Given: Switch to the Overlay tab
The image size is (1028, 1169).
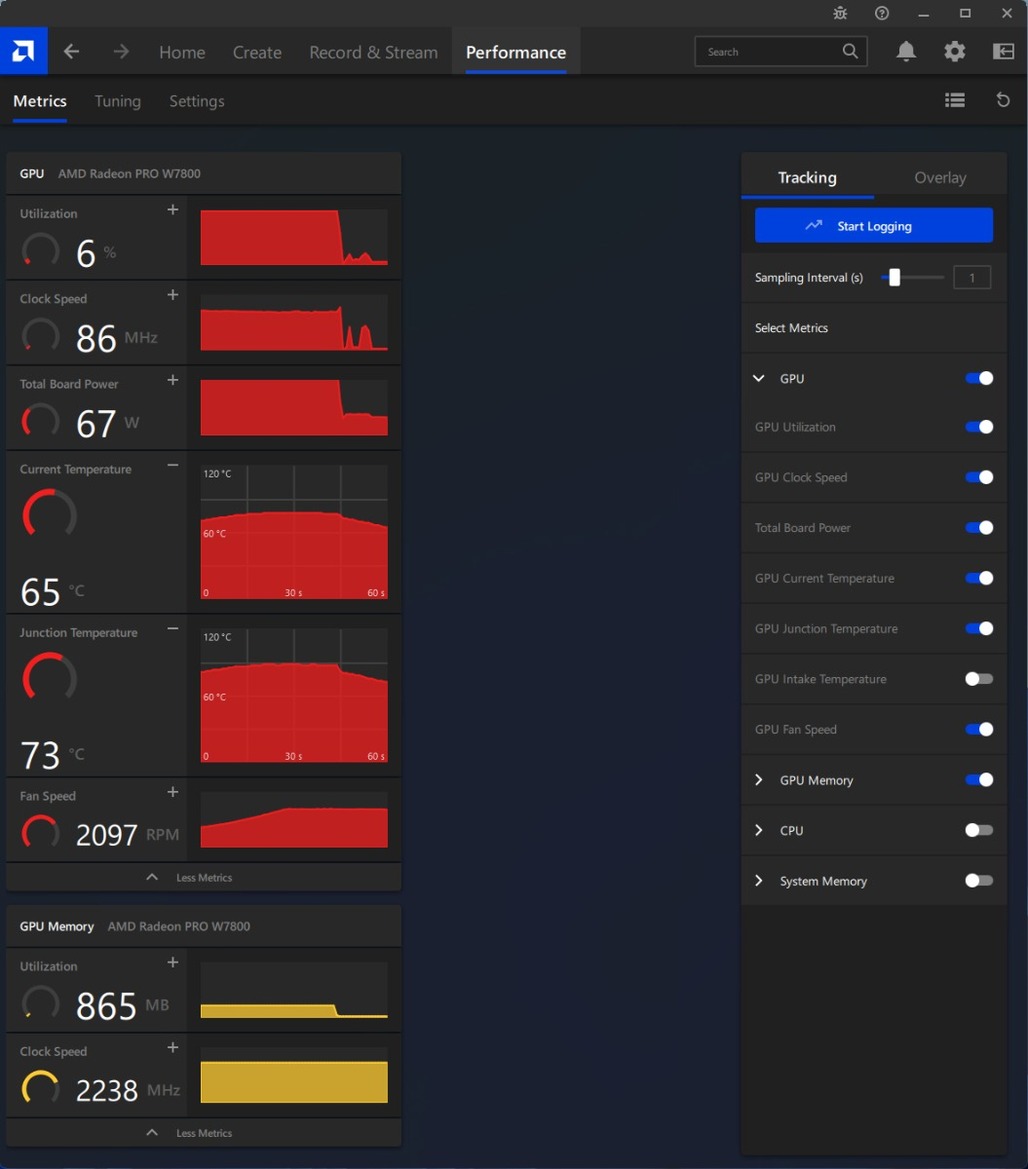Looking at the screenshot, I should 940,177.
